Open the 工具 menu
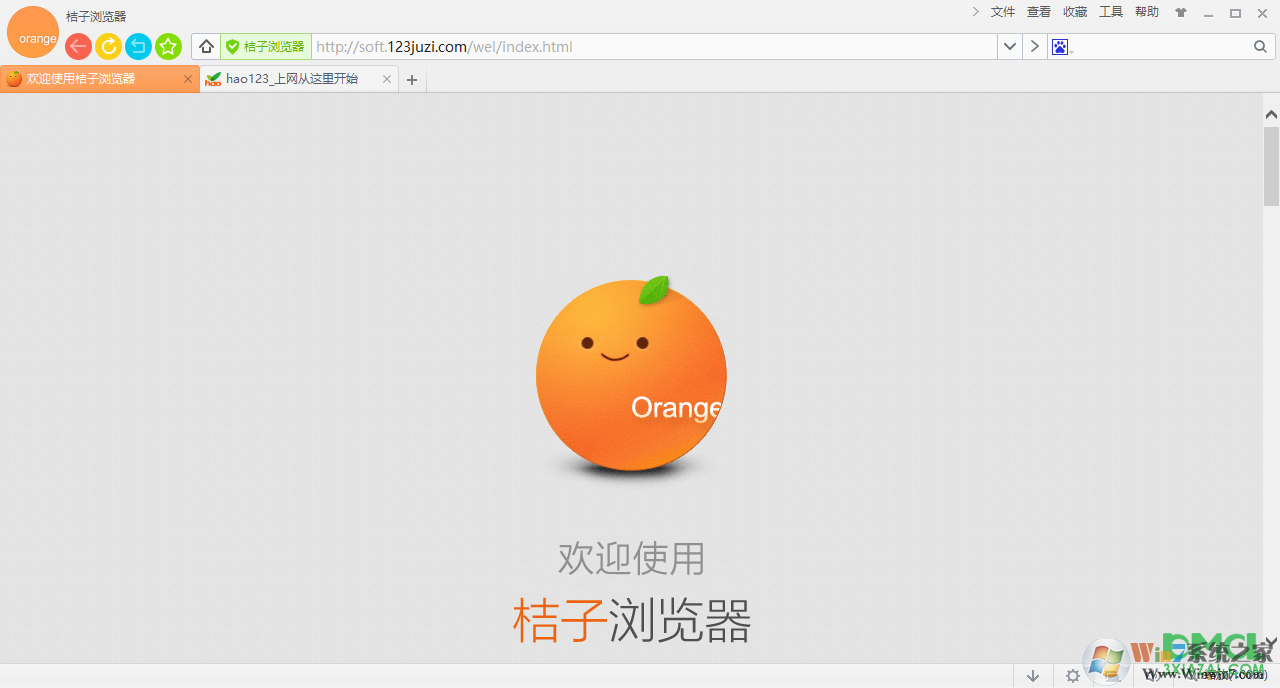The width and height of the screenshot is (1280, 688). [1110, 12]
